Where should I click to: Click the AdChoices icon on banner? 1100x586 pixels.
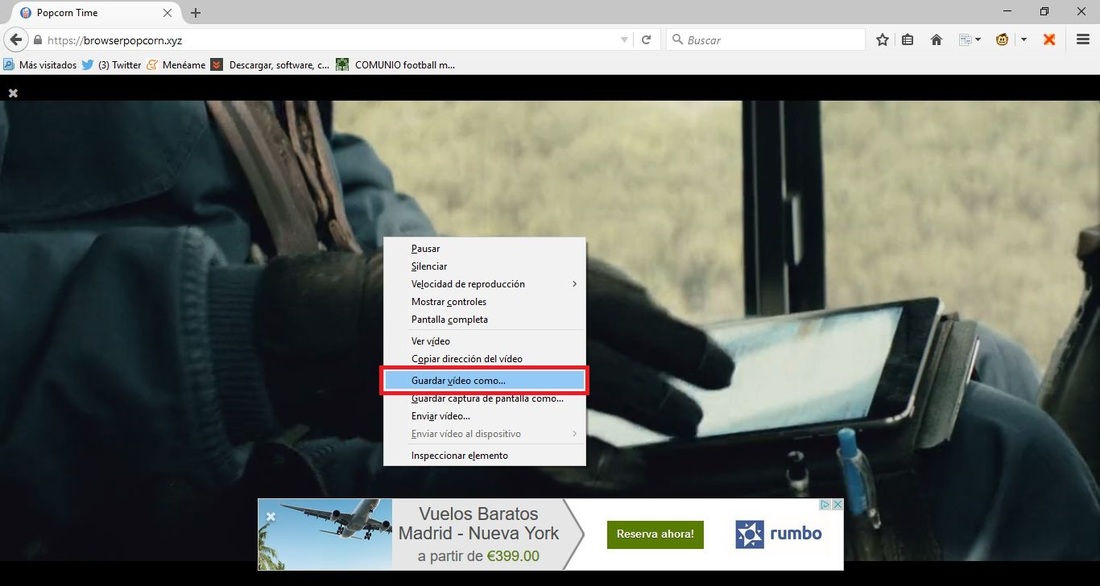tap(826, 505)
